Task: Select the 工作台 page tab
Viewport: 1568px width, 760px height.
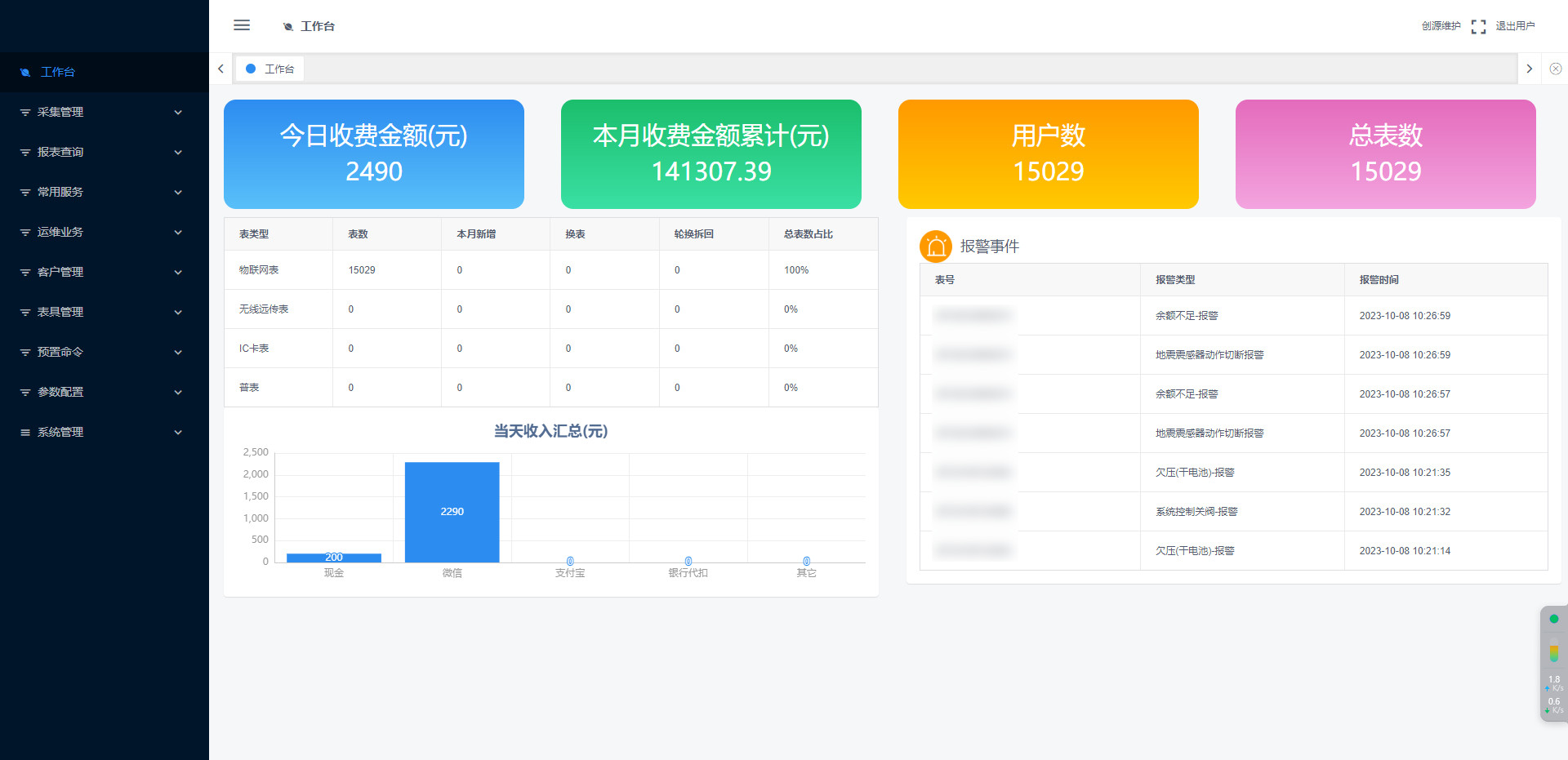Action: (270, 69)
